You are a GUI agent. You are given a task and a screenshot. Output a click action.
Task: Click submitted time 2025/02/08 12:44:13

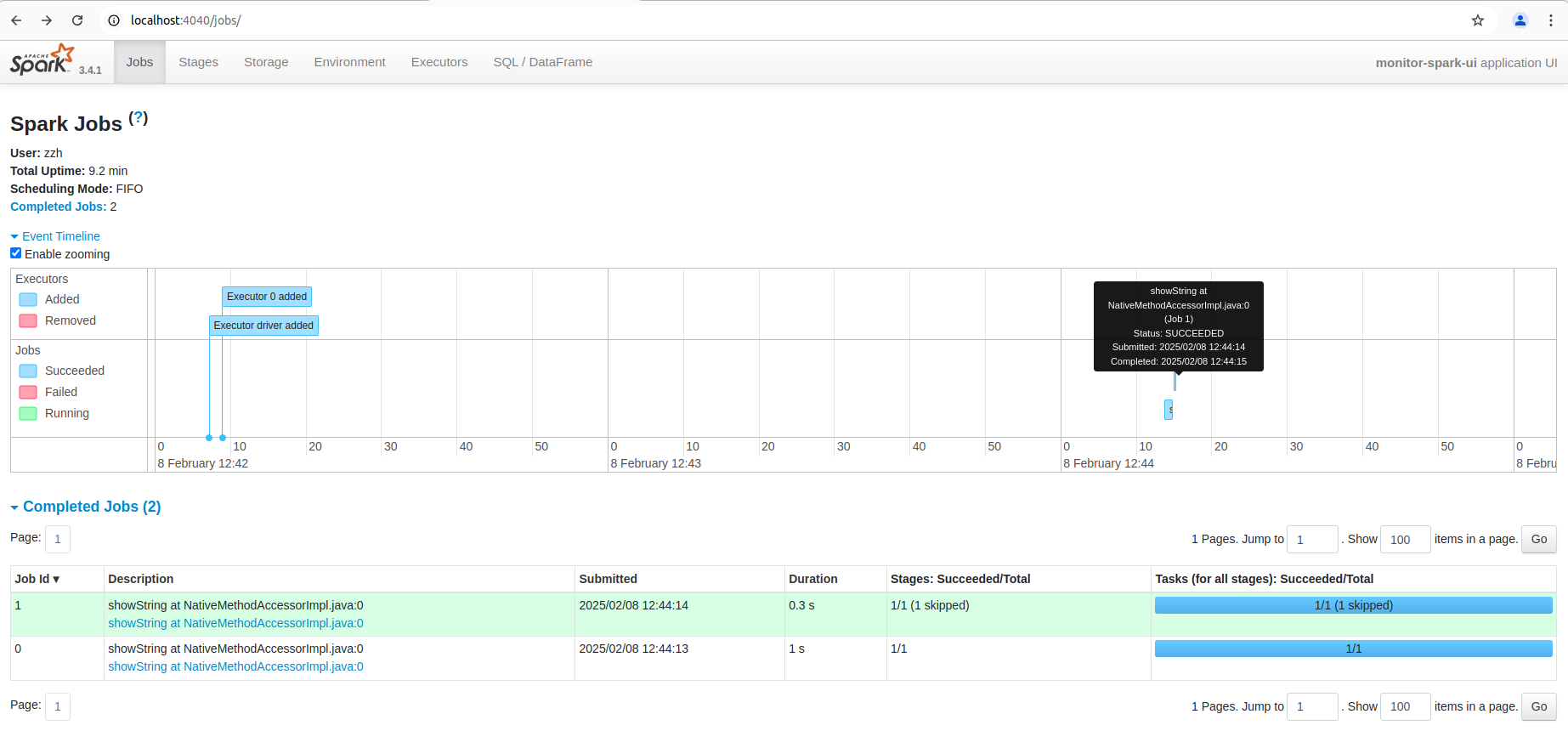634,649
